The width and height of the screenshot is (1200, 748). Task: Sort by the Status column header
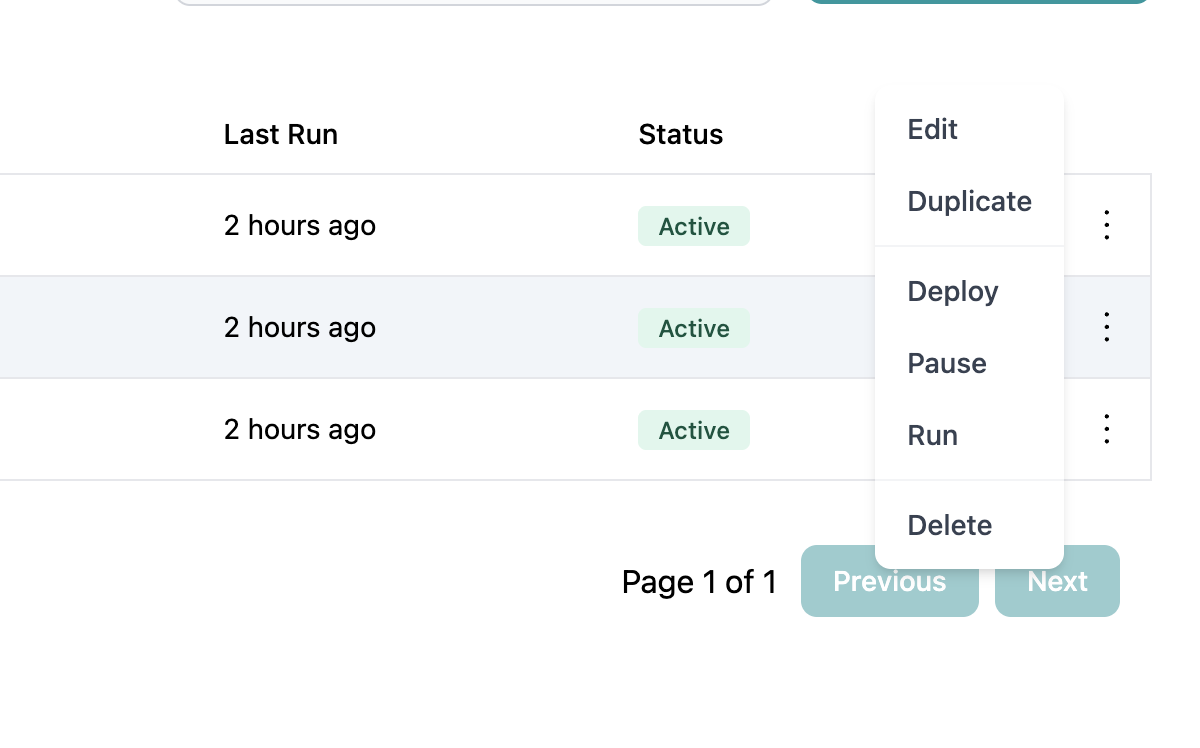tap(680, 134)
